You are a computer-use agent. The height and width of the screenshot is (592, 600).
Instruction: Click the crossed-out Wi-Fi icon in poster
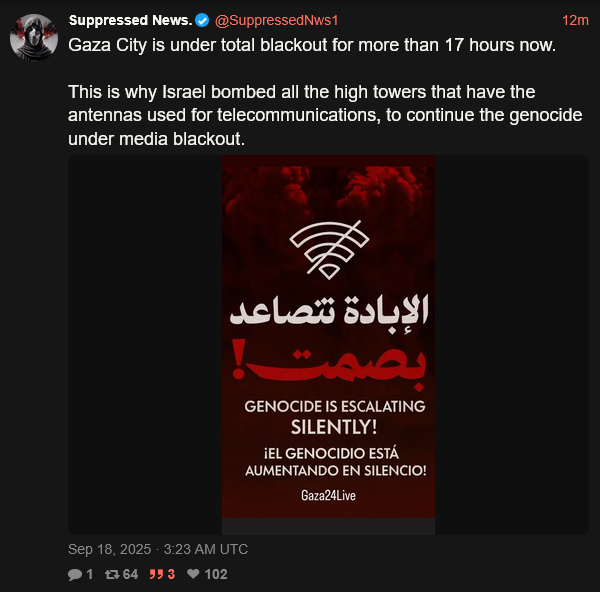(x=329, y=250)
